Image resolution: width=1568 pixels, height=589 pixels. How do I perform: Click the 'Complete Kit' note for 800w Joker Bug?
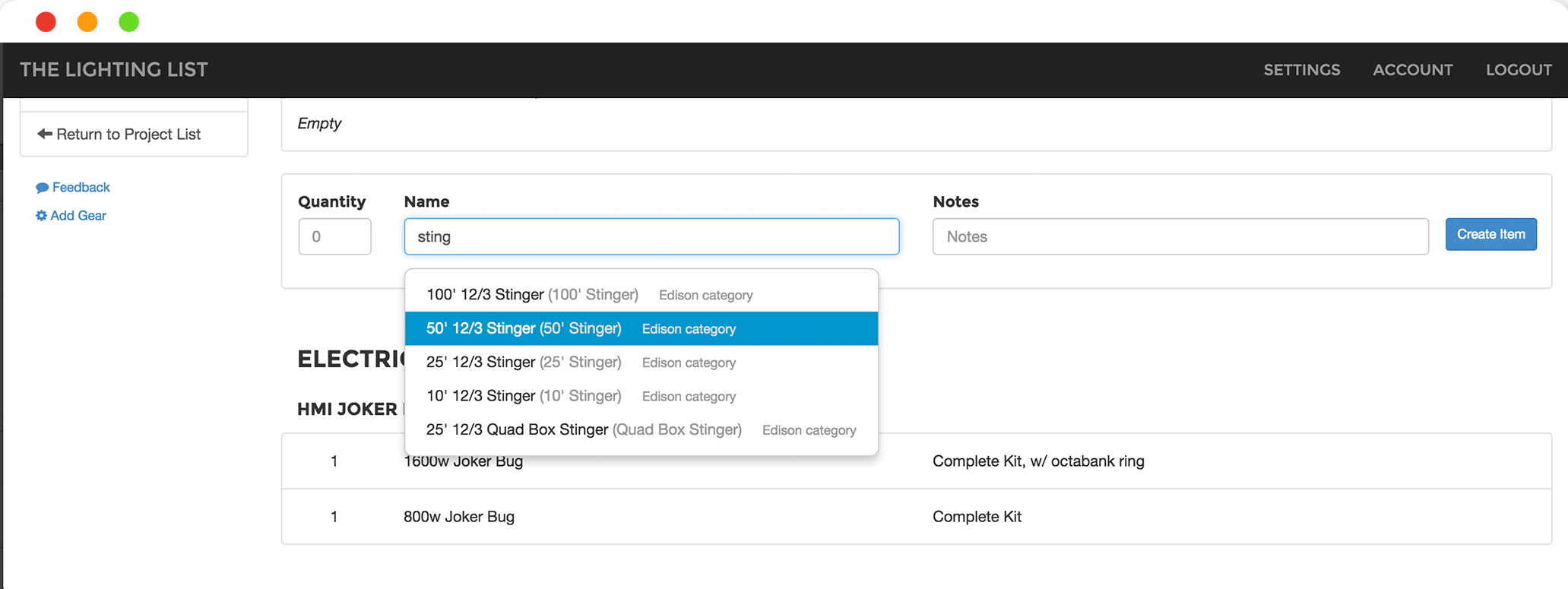tap(977, 517)
